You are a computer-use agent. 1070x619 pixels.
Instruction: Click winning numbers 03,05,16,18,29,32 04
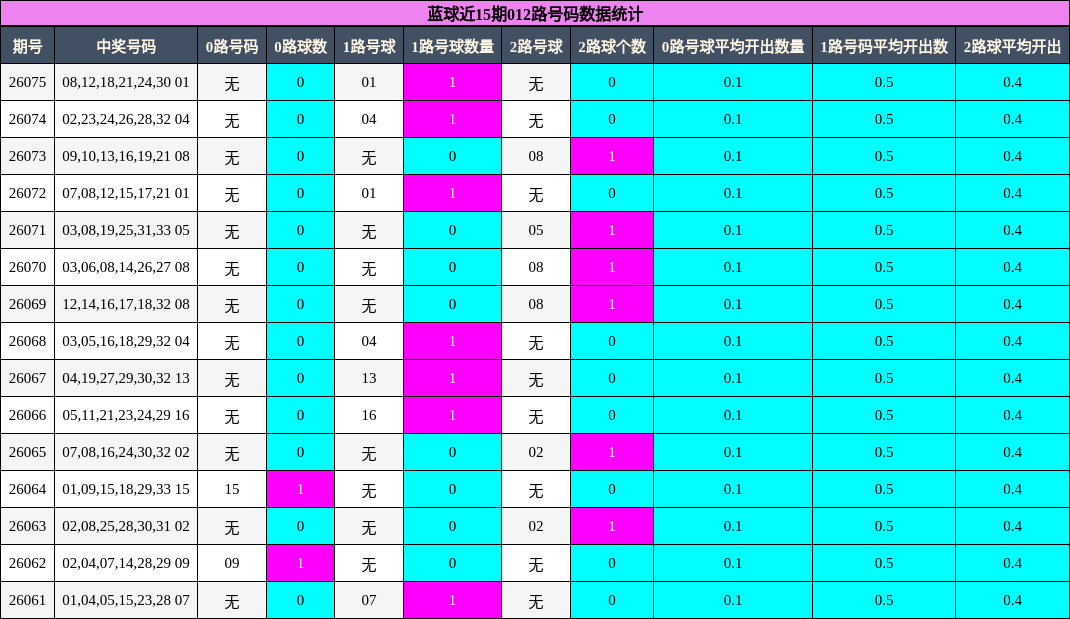(126, 341)
